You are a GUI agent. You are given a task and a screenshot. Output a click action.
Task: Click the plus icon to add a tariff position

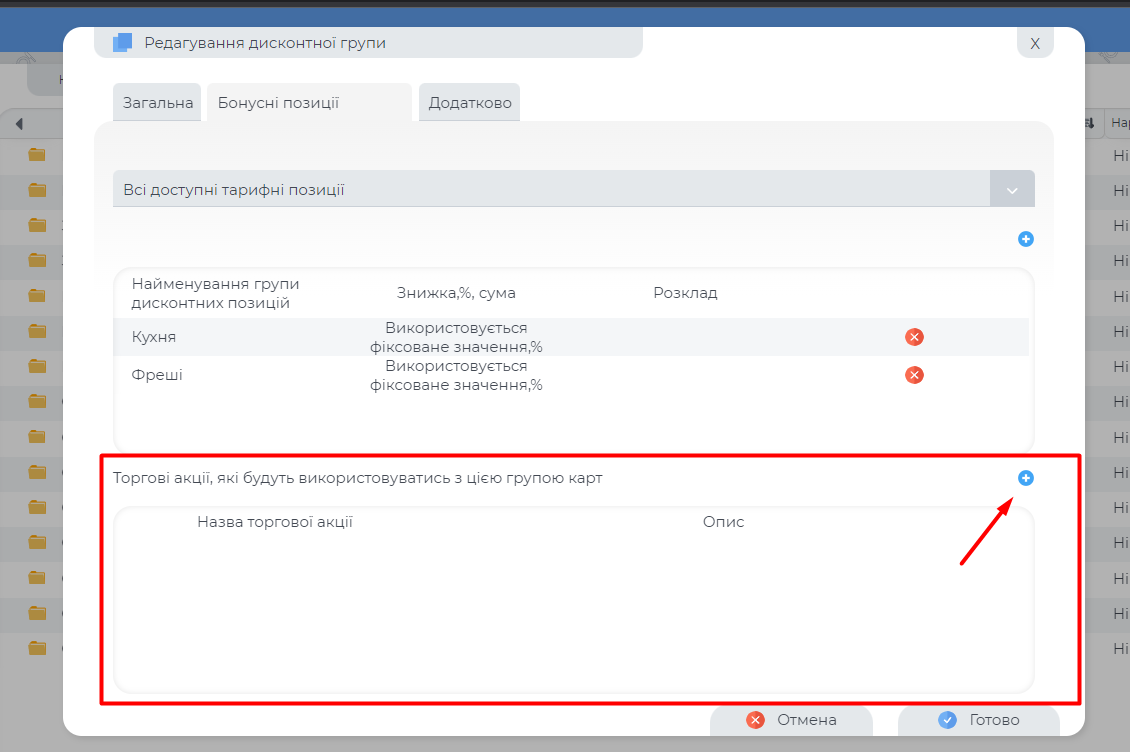[1025, 239]
